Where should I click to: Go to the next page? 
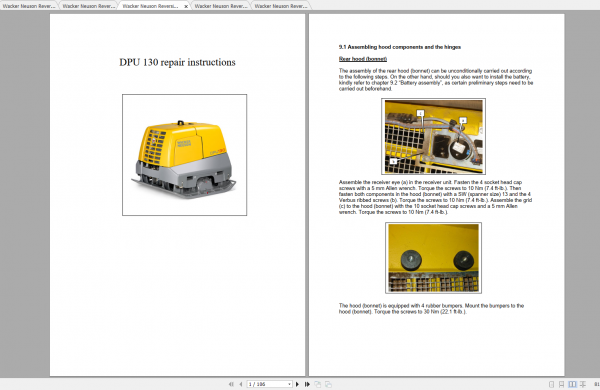(297, 384)
